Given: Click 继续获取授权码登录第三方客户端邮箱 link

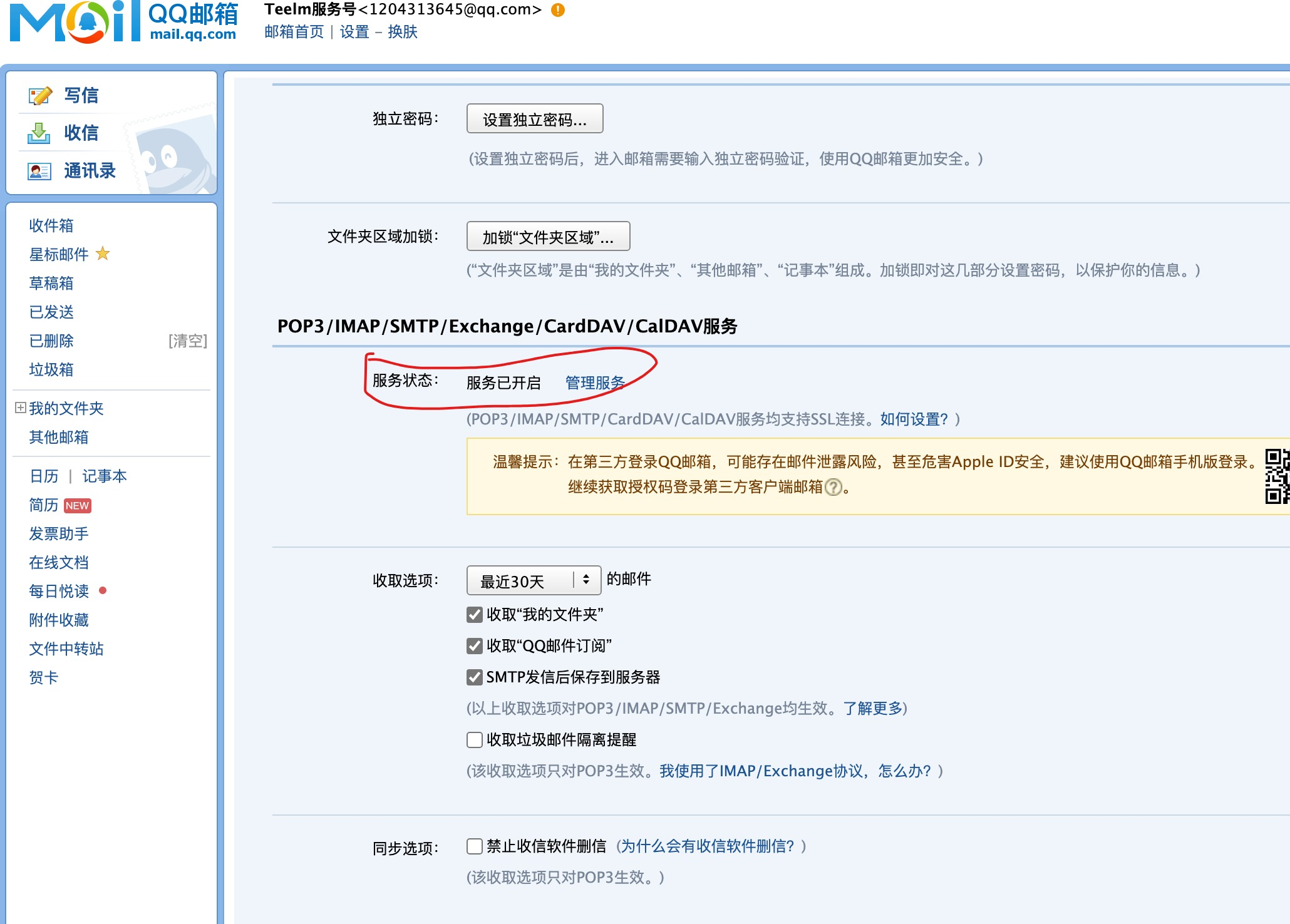Looking at the screenshot, I should (695, 486).
